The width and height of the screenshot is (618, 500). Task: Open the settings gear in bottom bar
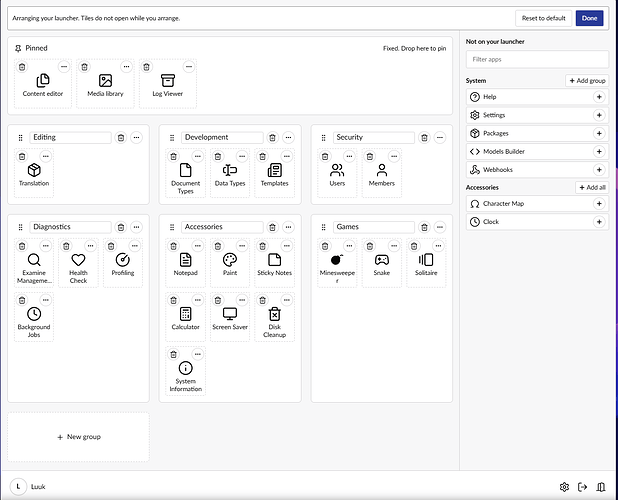point(564,487)
